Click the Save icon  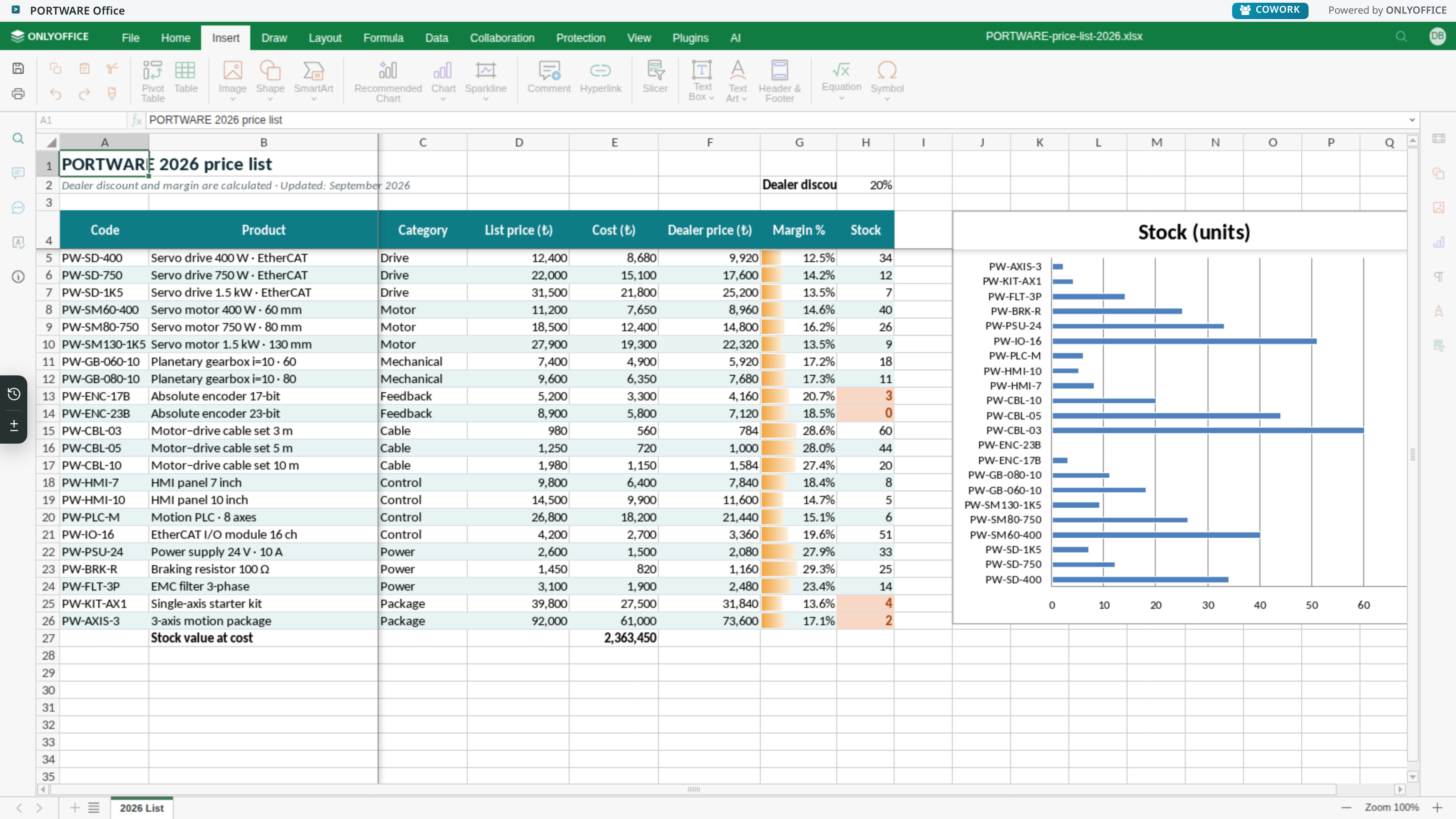click(18, 68)
